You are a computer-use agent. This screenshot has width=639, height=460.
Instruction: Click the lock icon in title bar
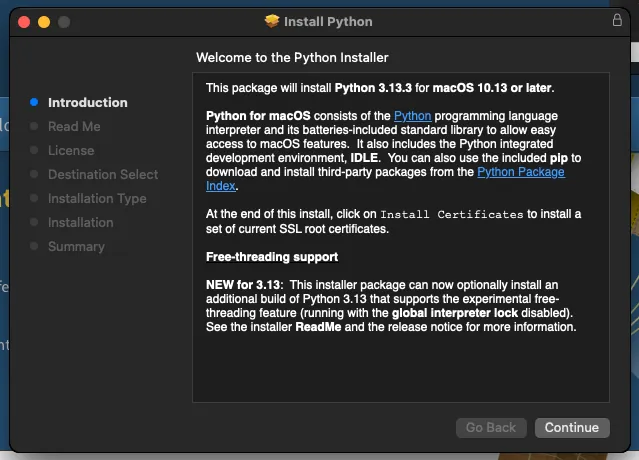coord(617,20)
